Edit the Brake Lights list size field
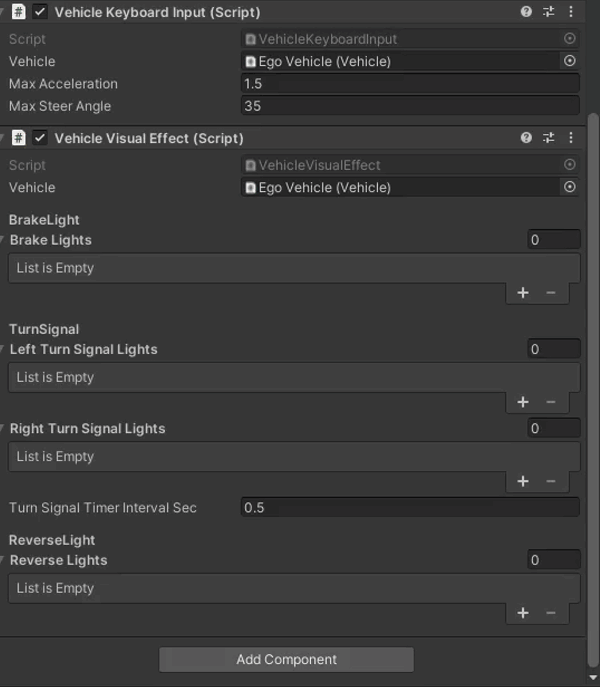Viewport: 600px width, 687px height. pos(554,240)
